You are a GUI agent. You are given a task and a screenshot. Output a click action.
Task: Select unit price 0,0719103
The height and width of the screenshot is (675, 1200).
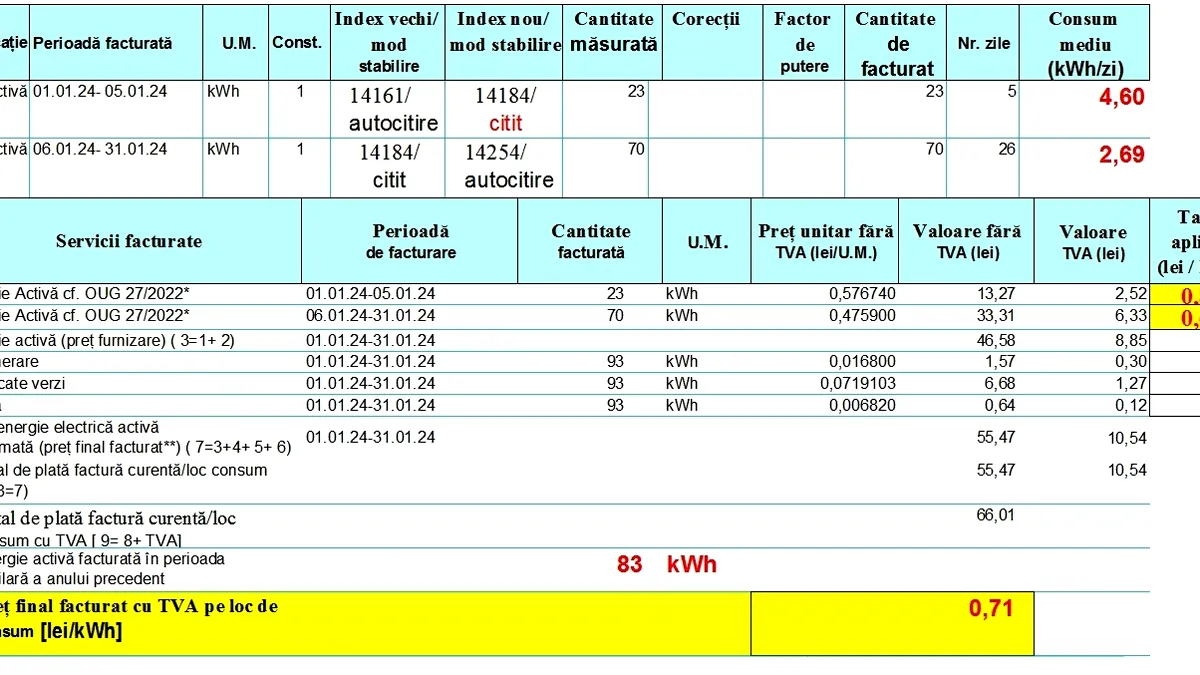click(x=859, y=383)
